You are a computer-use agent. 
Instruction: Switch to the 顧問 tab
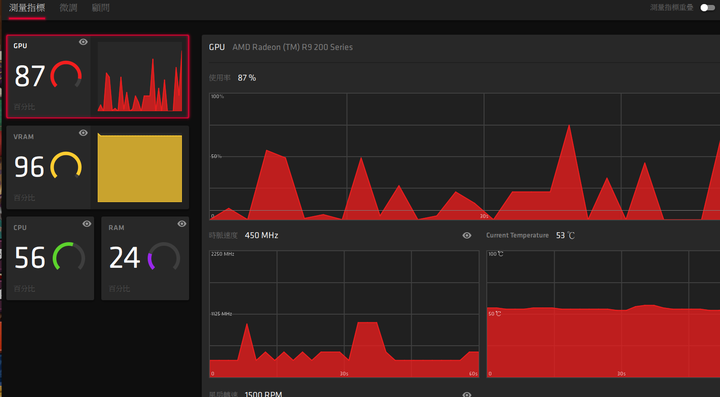coord(100,8)
